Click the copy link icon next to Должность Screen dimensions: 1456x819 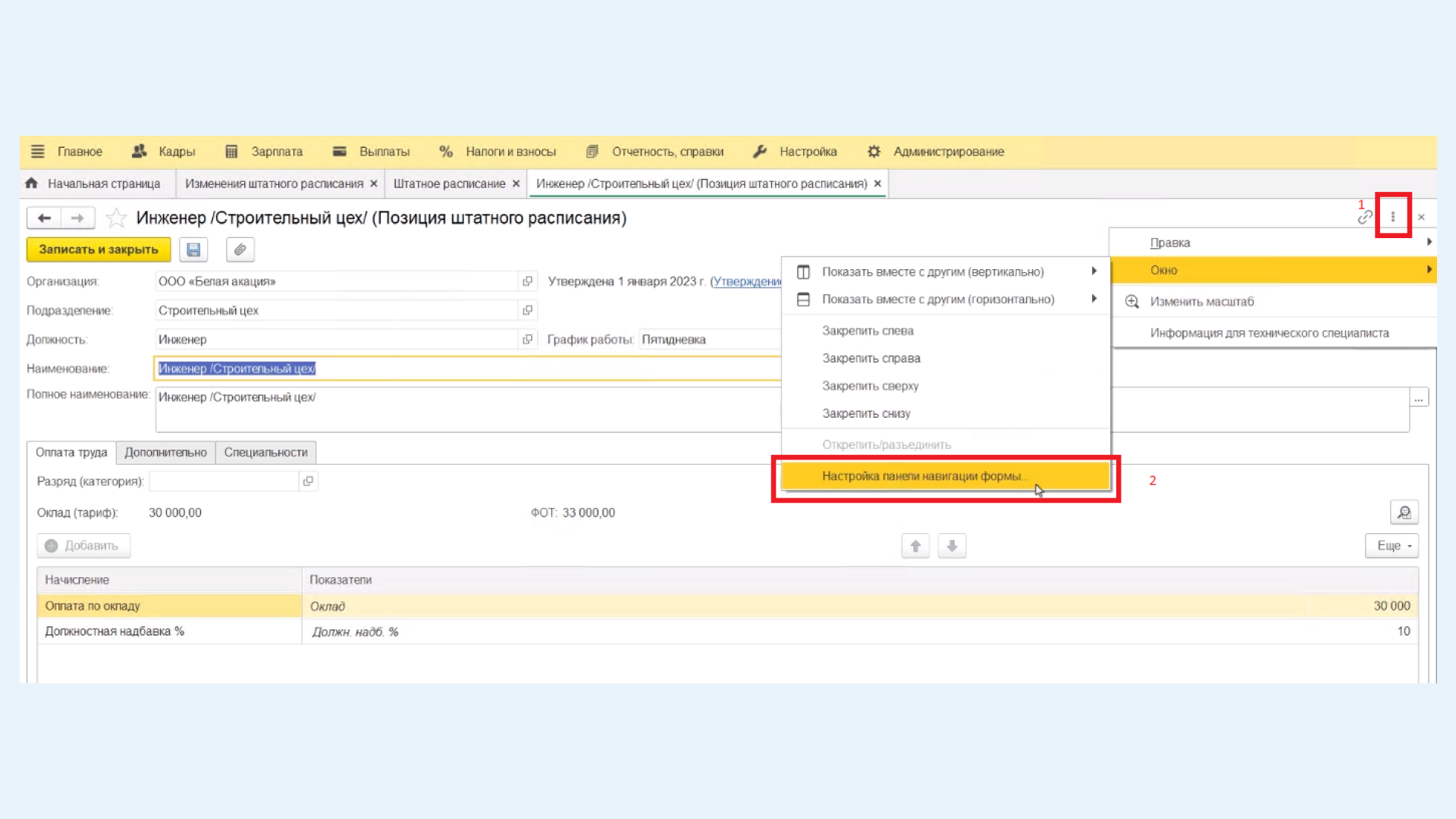pyautogui.click(x=527, y=339)
